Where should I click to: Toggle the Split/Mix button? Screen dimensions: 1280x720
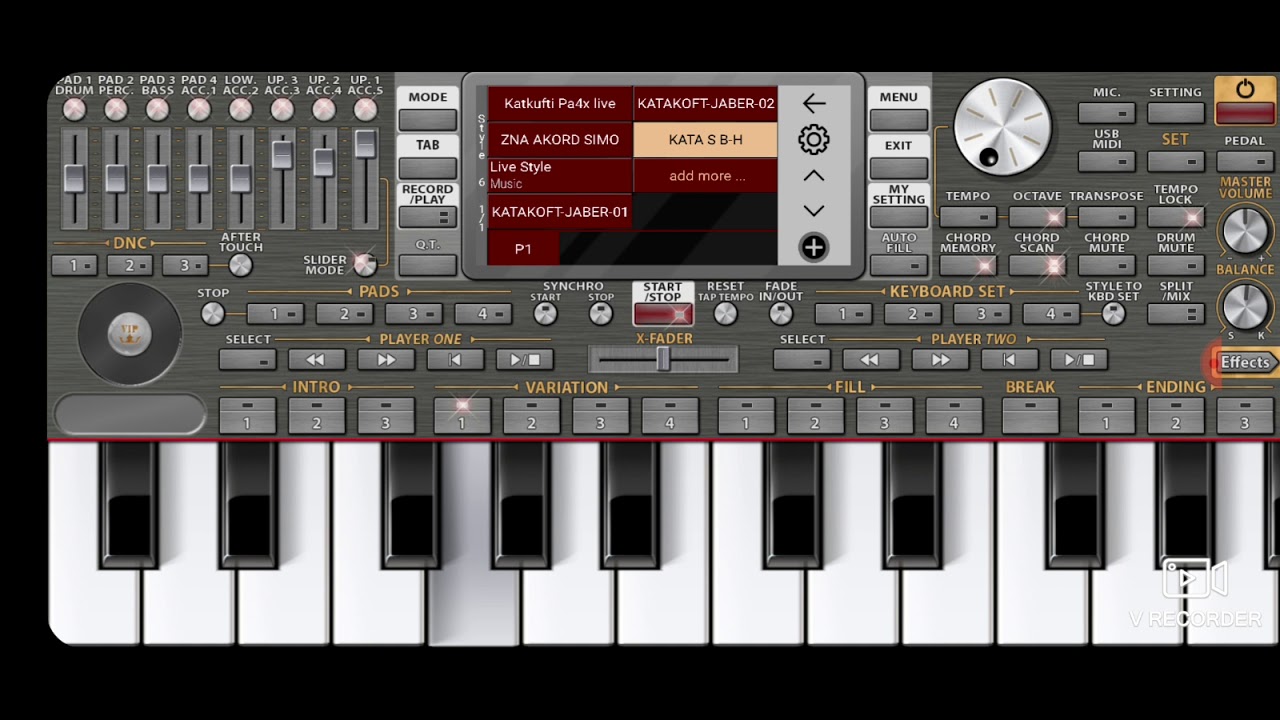pyautogui.click(x=1176, y=314)
